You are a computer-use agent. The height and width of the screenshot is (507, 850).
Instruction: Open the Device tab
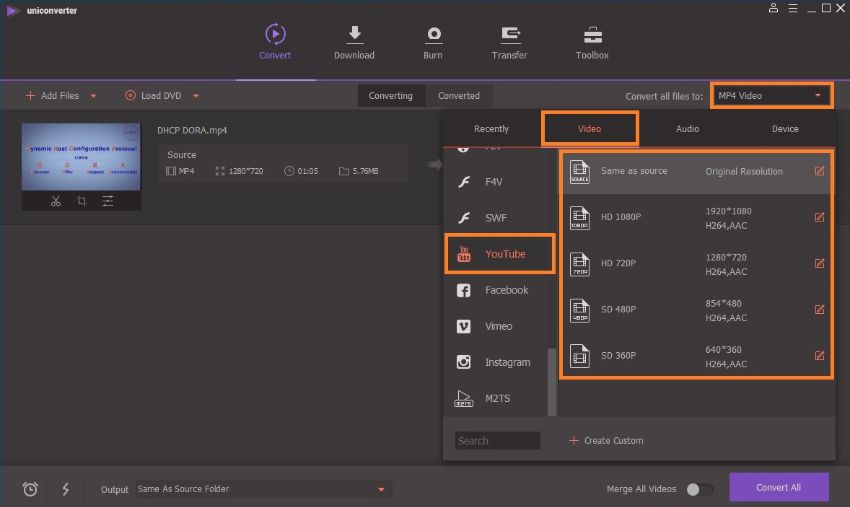pos(785,129)
